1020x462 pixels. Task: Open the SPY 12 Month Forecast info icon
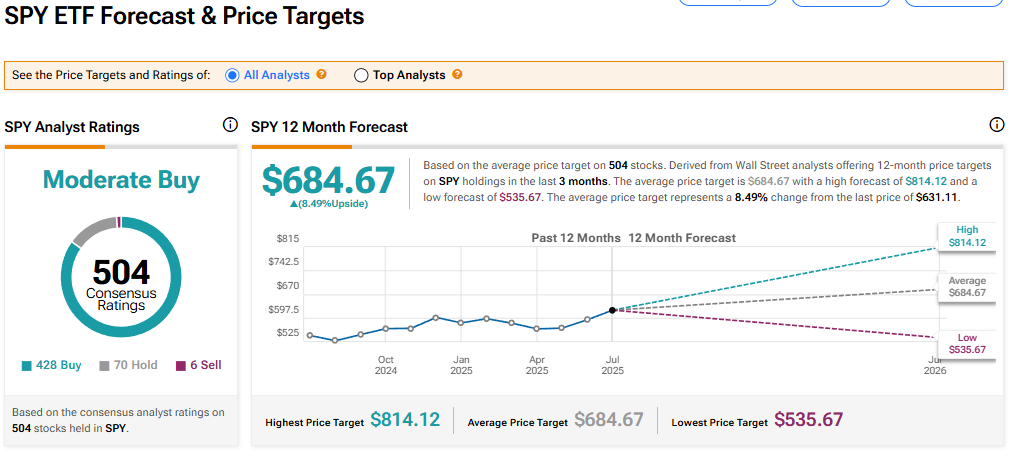point(996,125)
